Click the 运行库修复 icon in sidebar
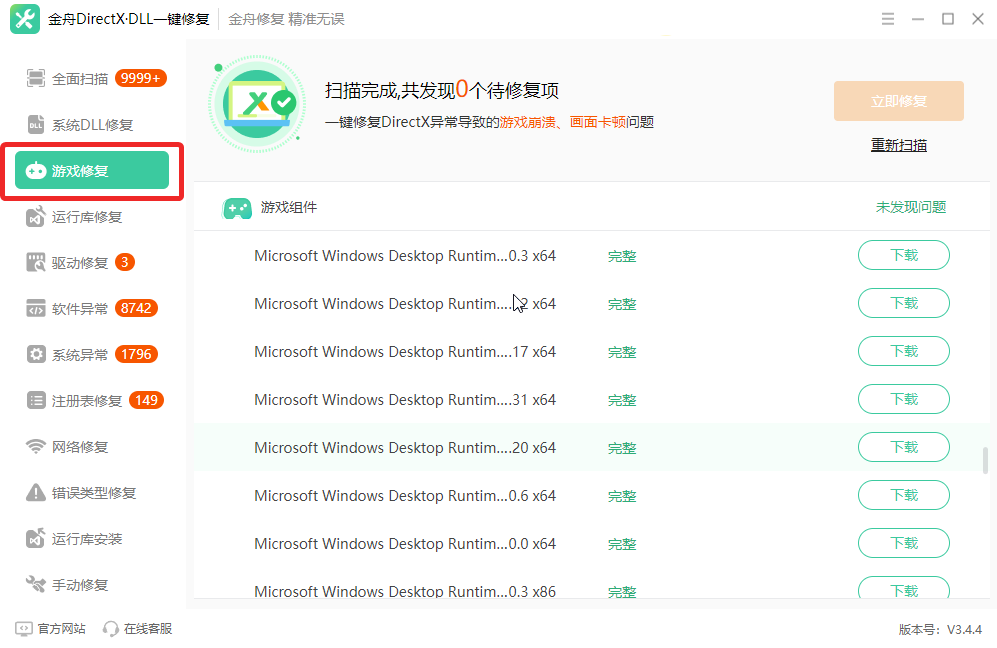The width and height of the screenshot is (997, 648). click(36, 217)
